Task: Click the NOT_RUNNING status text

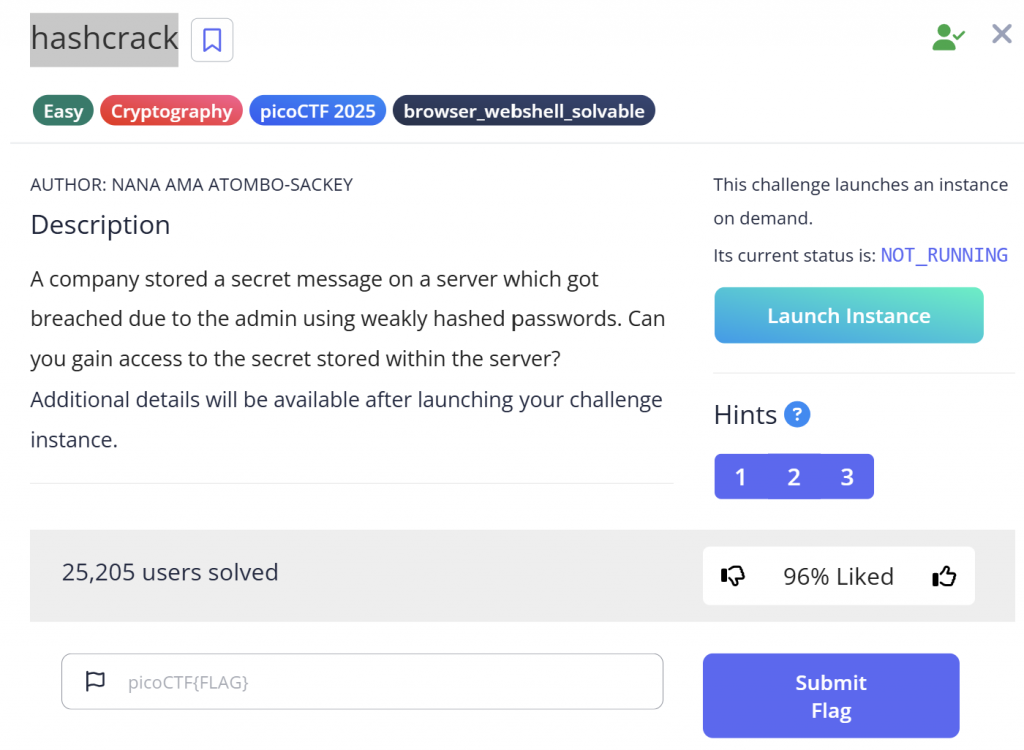Action: point(944,255)
